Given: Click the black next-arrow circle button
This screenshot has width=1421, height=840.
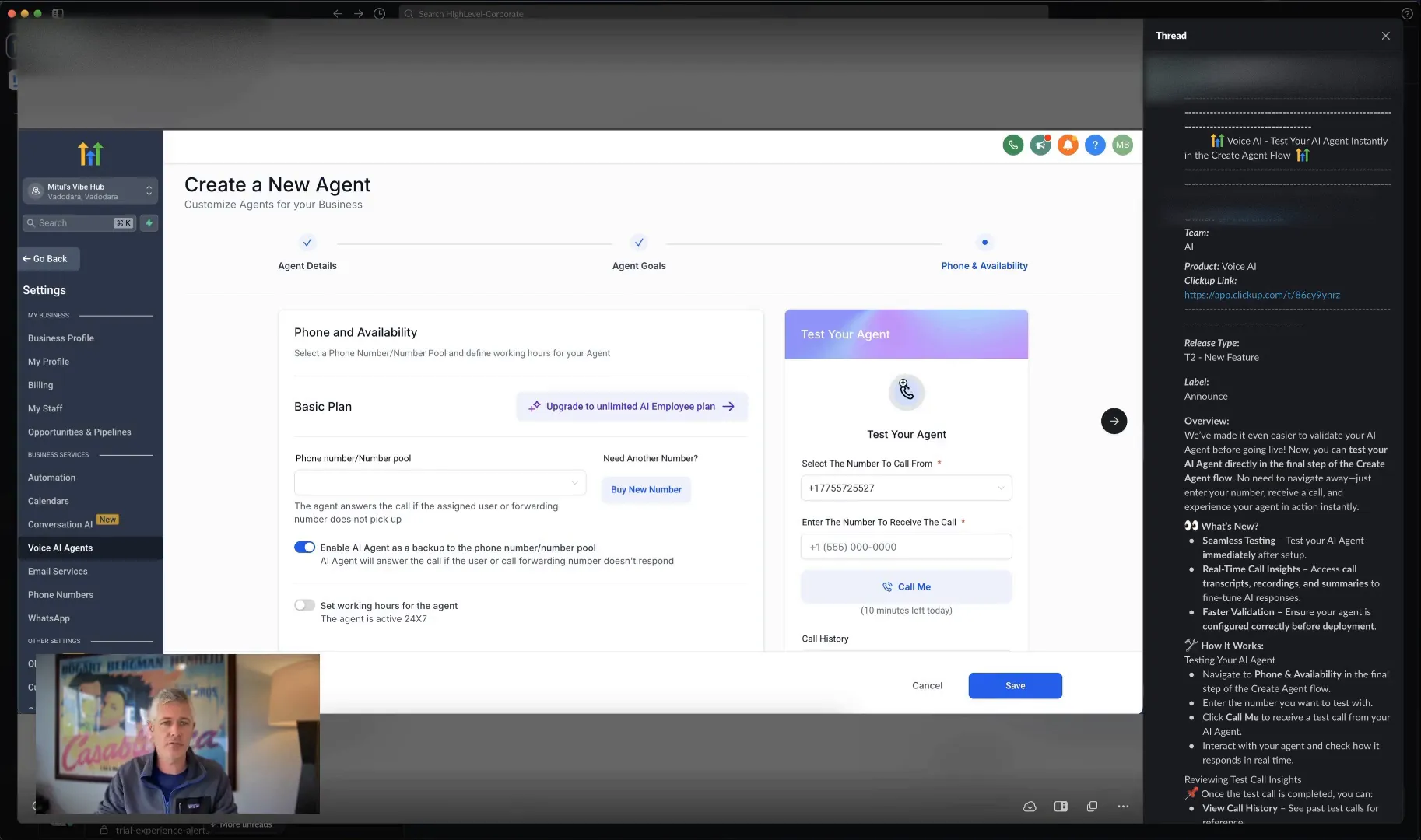Looking at the screenshot, I should (x=1114, y=421).
